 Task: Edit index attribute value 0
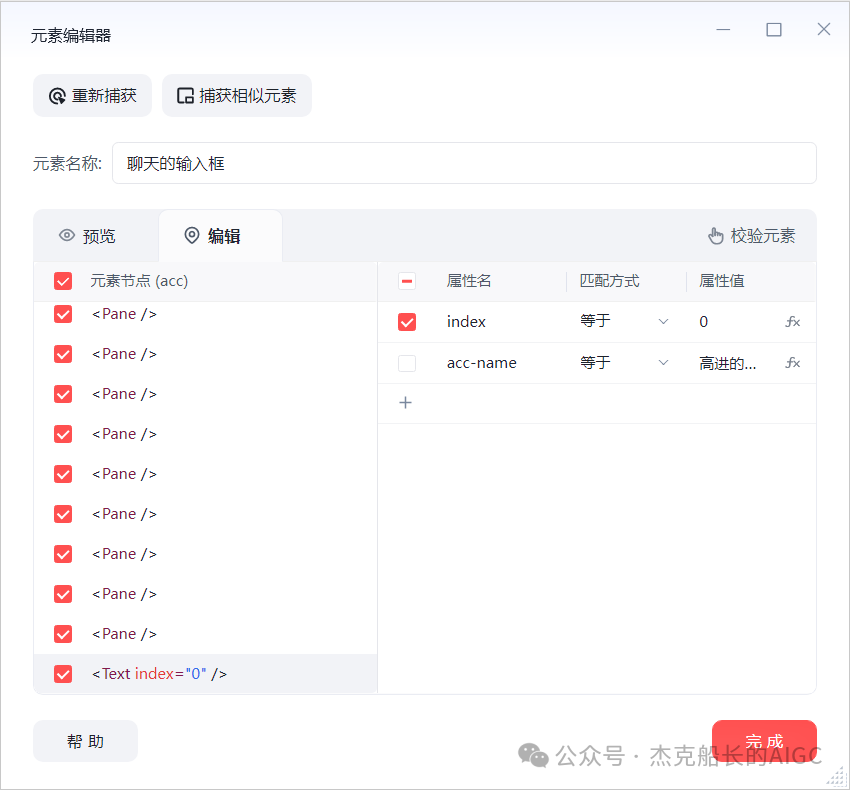point(703,322)
